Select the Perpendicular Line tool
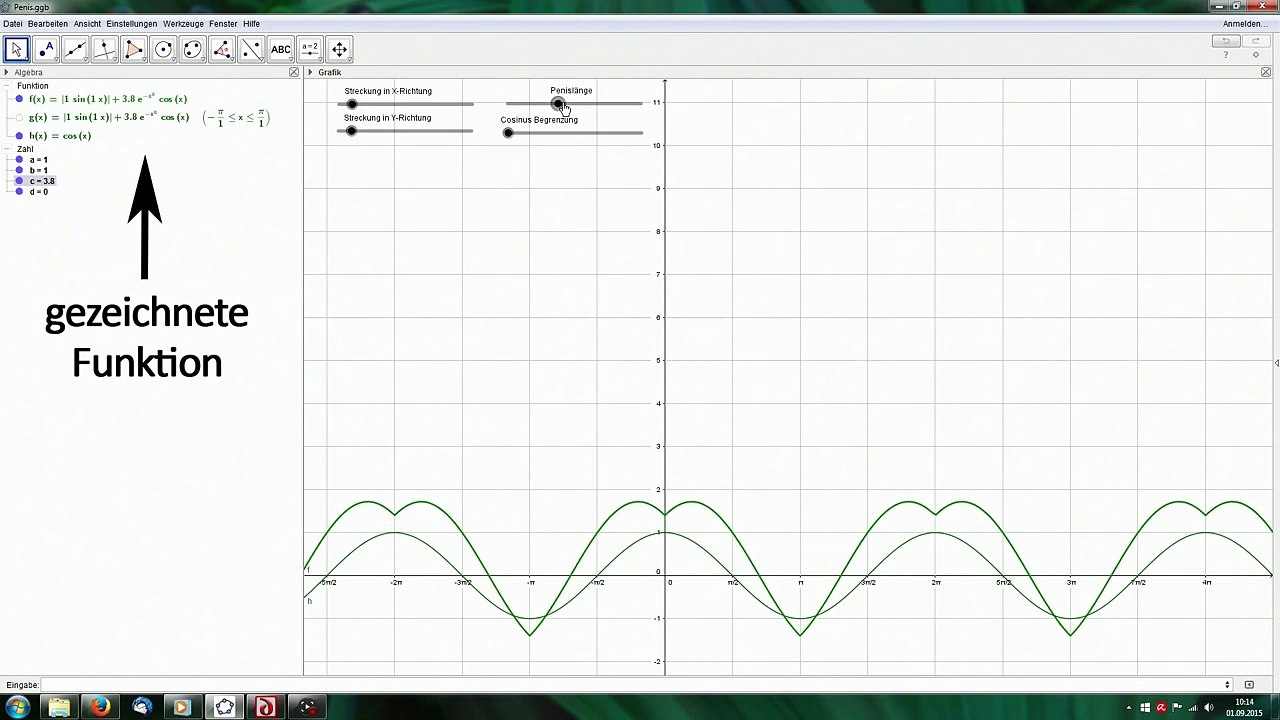 (x=104, y=49)
